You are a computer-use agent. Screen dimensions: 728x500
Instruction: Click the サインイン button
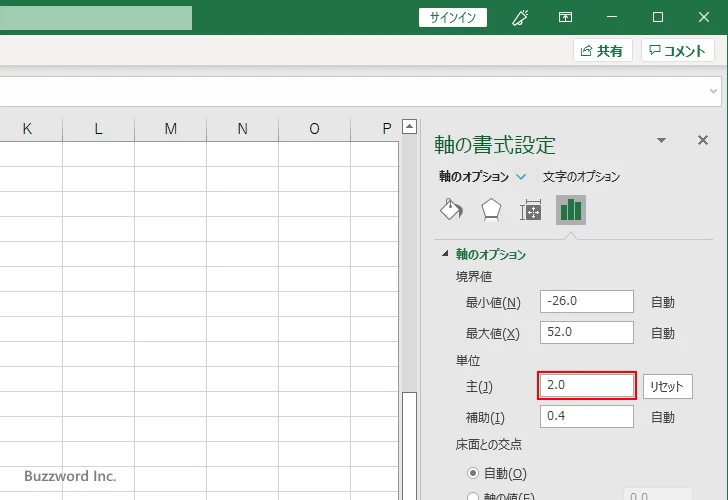[x=453, y=18]
